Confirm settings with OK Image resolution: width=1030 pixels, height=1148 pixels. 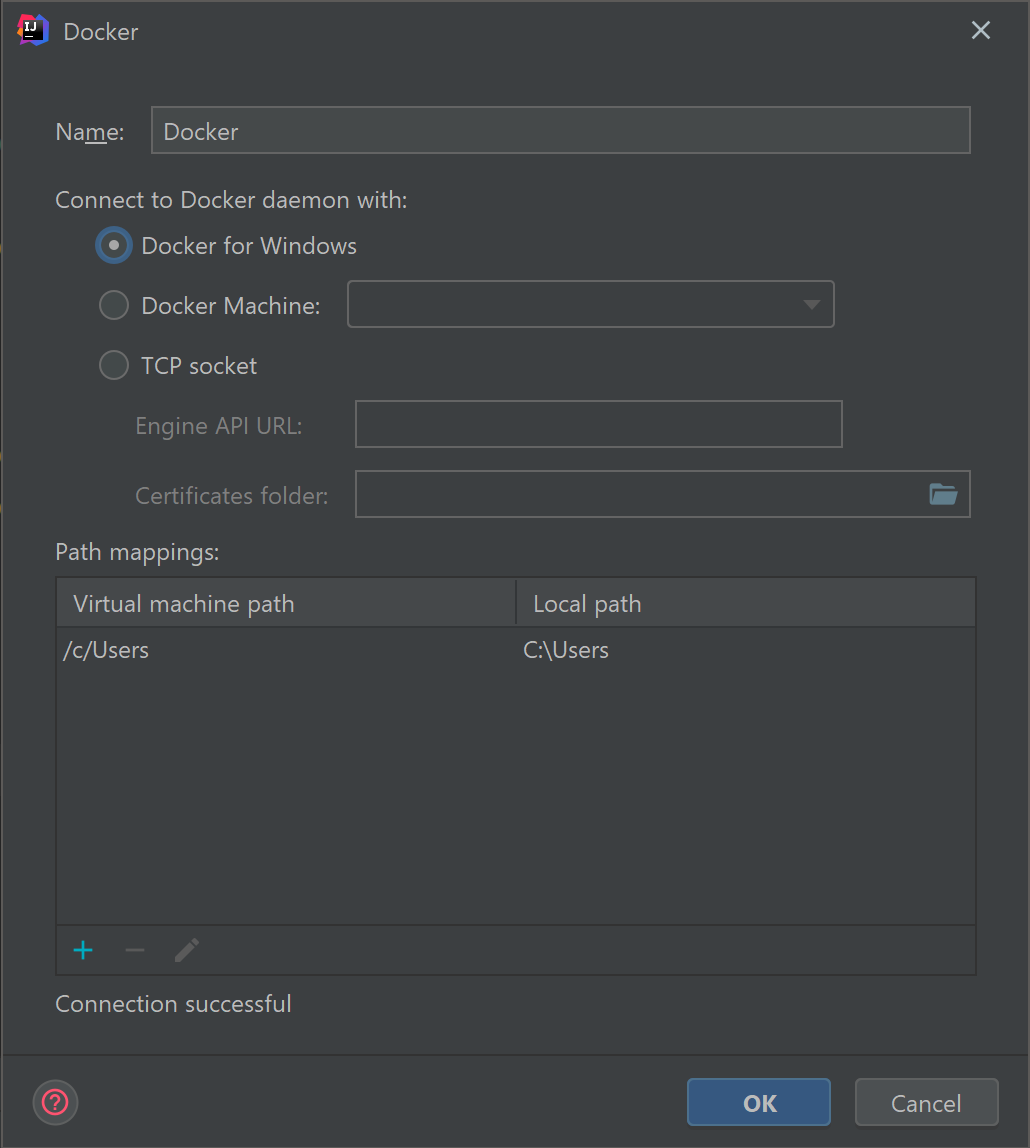(x=758, y=1102)
